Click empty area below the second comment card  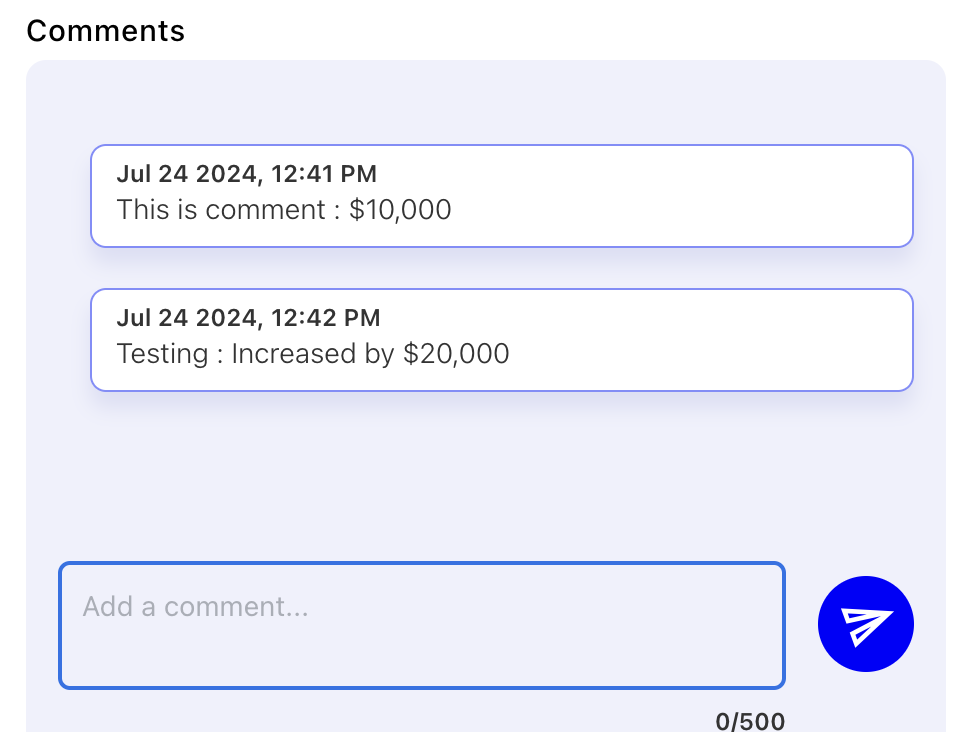click(x=500, y=470)
